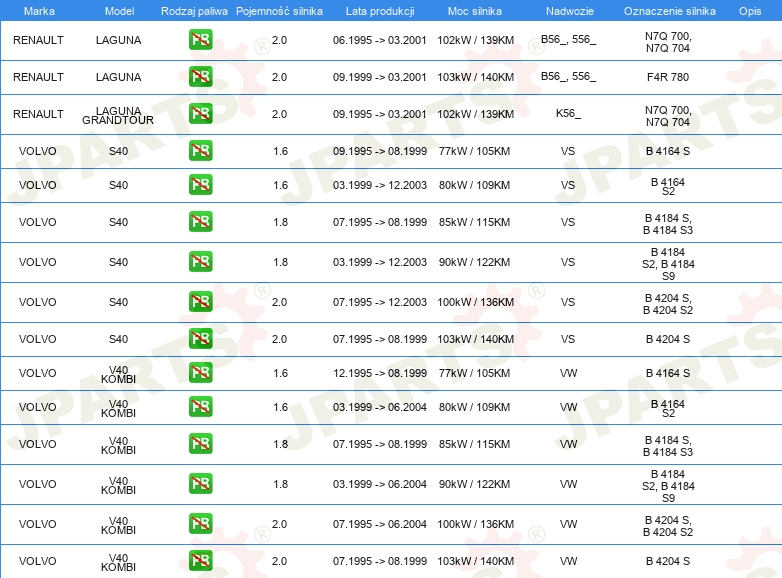Click the petrol fuel icon in the Laguna 06.1995 row
This screenshot has height=578, width=782.
[x=200, y=39]
